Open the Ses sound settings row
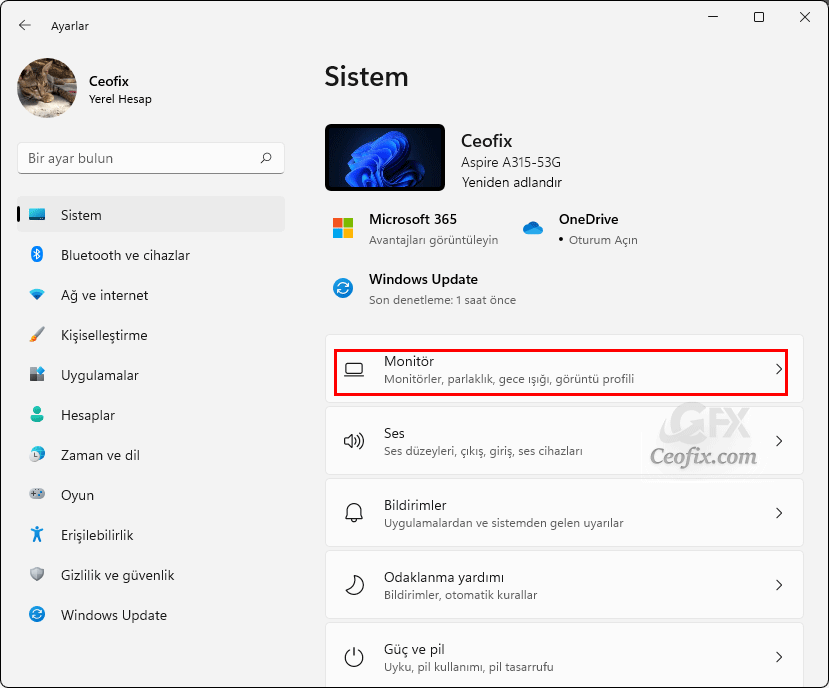Image resolution: width=829 pixels, height=688 pixels. click(x=564, y=441)
